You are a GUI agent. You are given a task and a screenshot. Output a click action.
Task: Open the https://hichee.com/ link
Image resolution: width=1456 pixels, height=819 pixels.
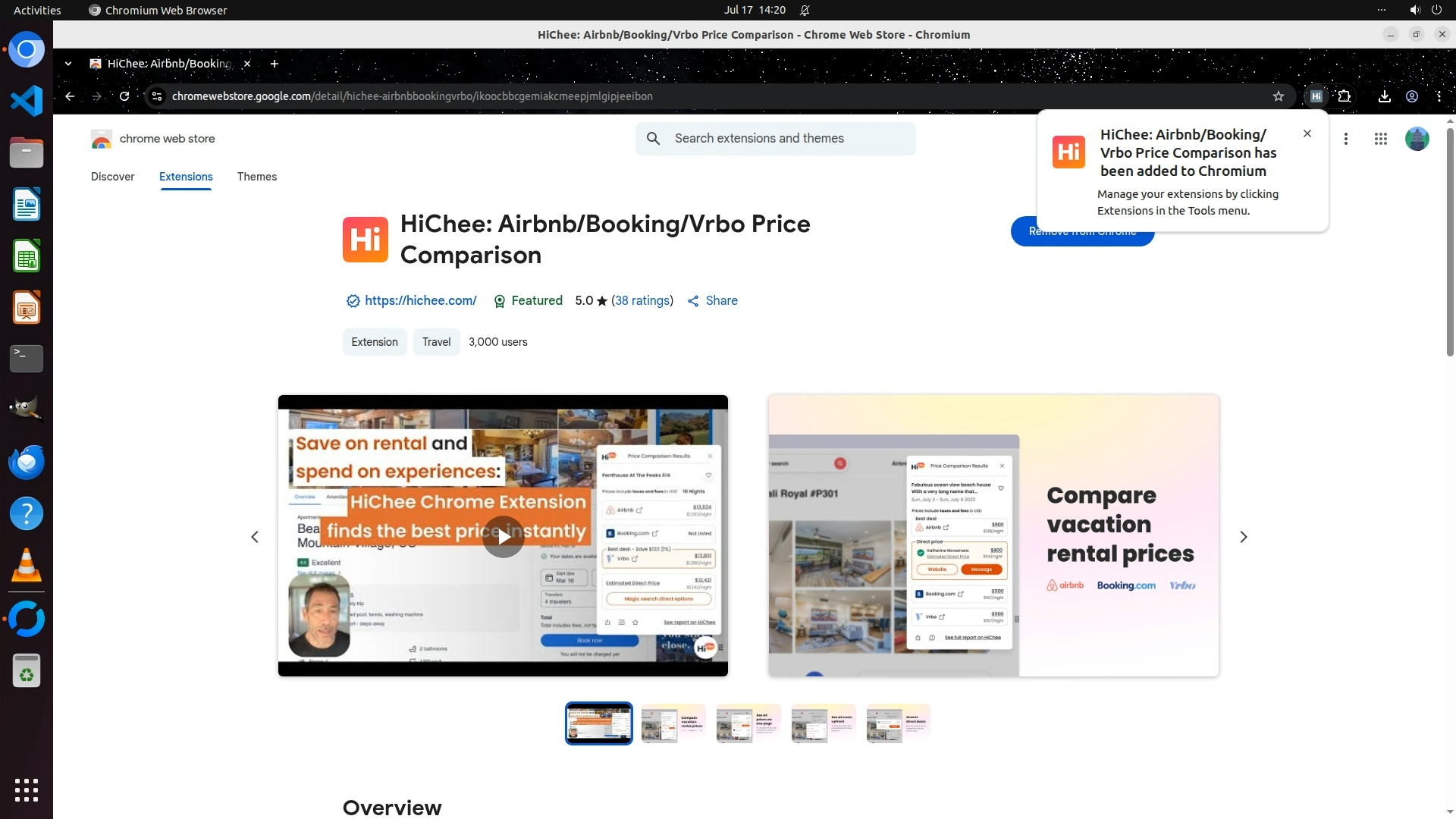click(x=420, y=301)
